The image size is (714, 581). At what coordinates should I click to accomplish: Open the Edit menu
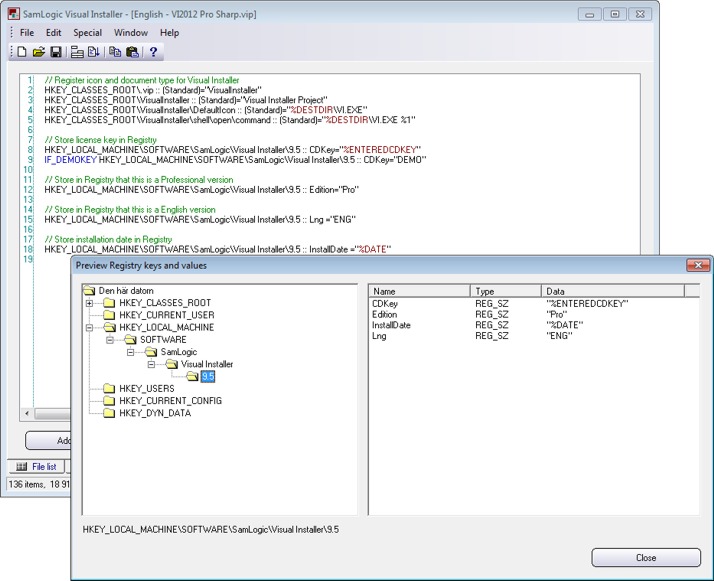[53, 33]
